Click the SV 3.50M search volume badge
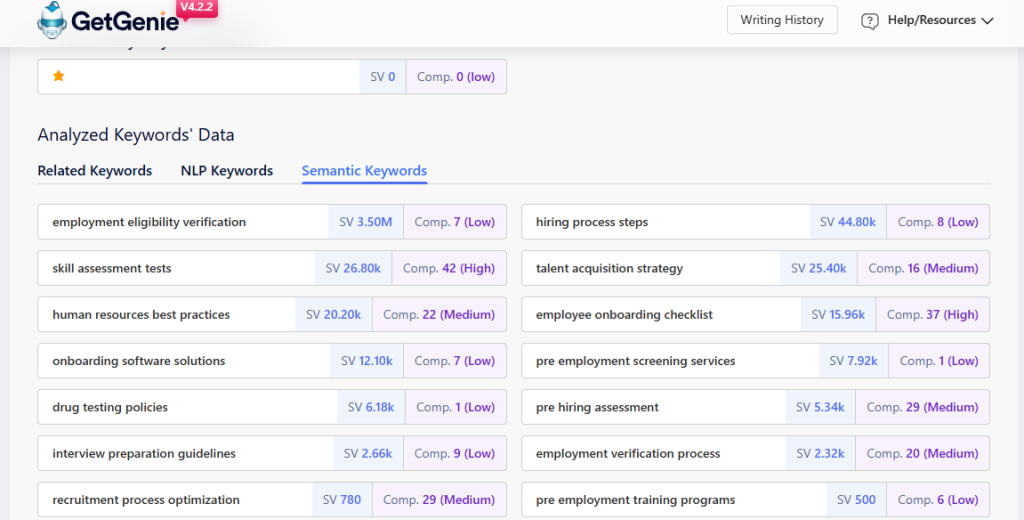1024x520 pixels. 366,222
